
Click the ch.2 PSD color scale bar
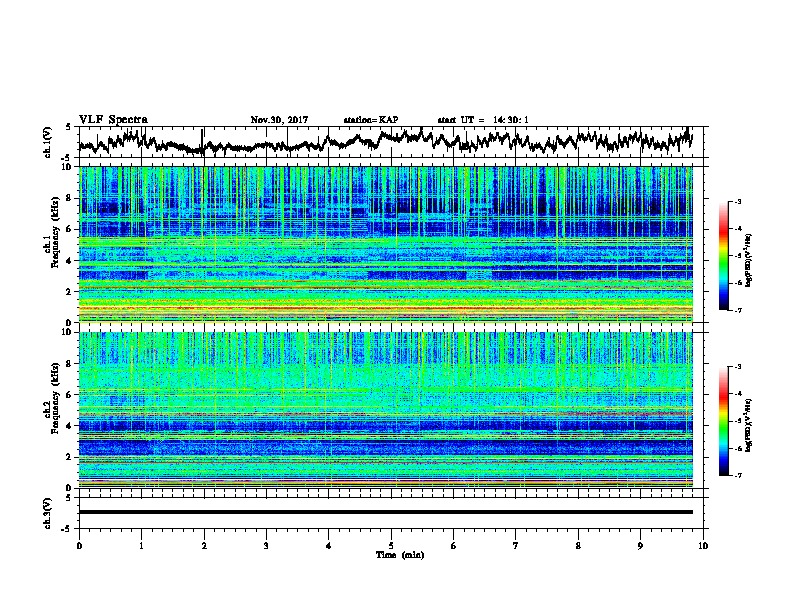coord(723,421)
